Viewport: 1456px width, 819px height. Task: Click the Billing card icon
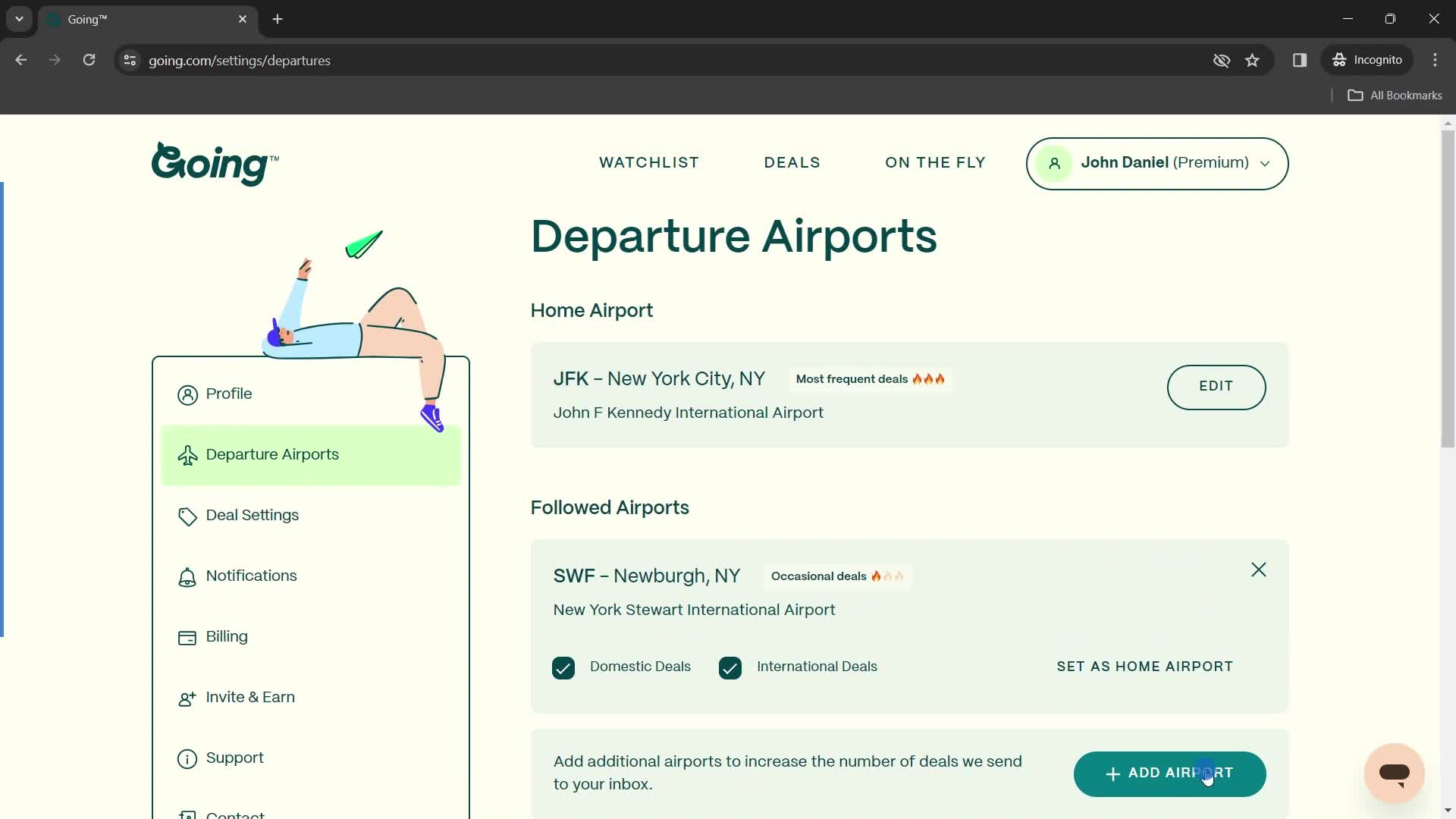point(187,638)
